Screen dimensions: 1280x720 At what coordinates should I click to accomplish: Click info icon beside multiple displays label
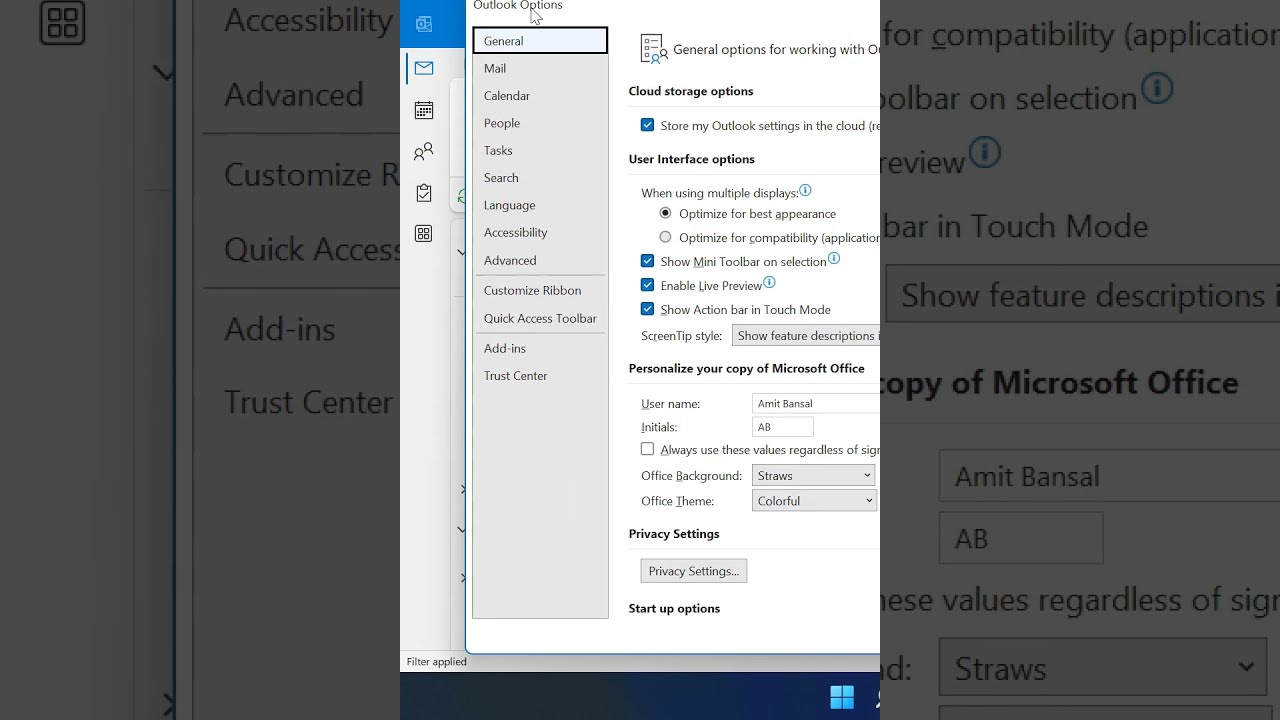click(805, 191)
